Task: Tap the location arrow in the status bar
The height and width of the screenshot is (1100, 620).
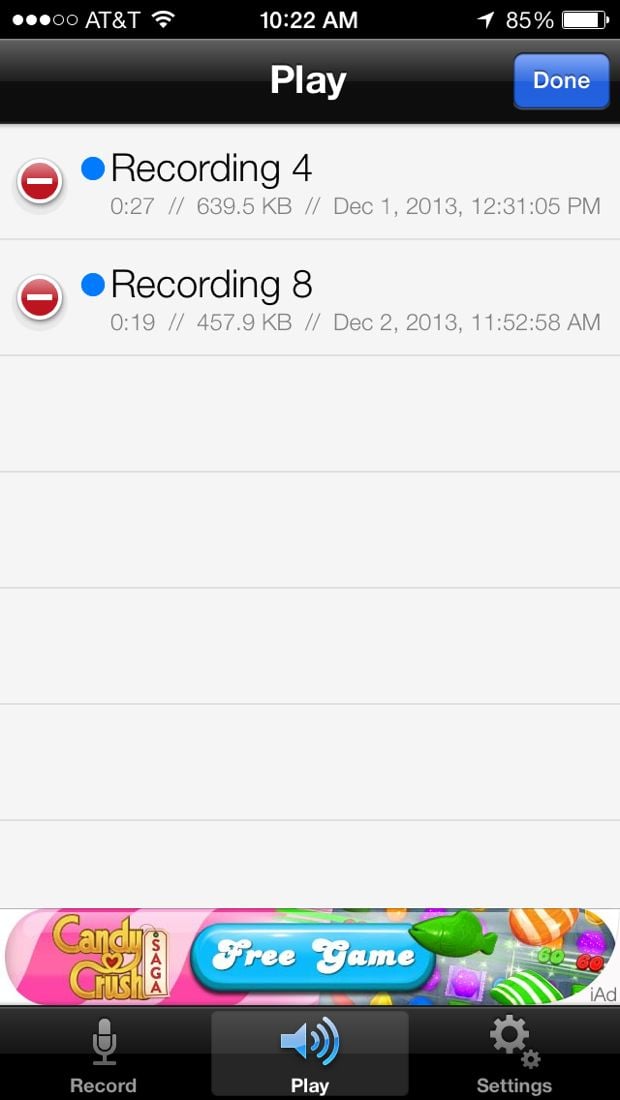Action: (x=486, y=20)
